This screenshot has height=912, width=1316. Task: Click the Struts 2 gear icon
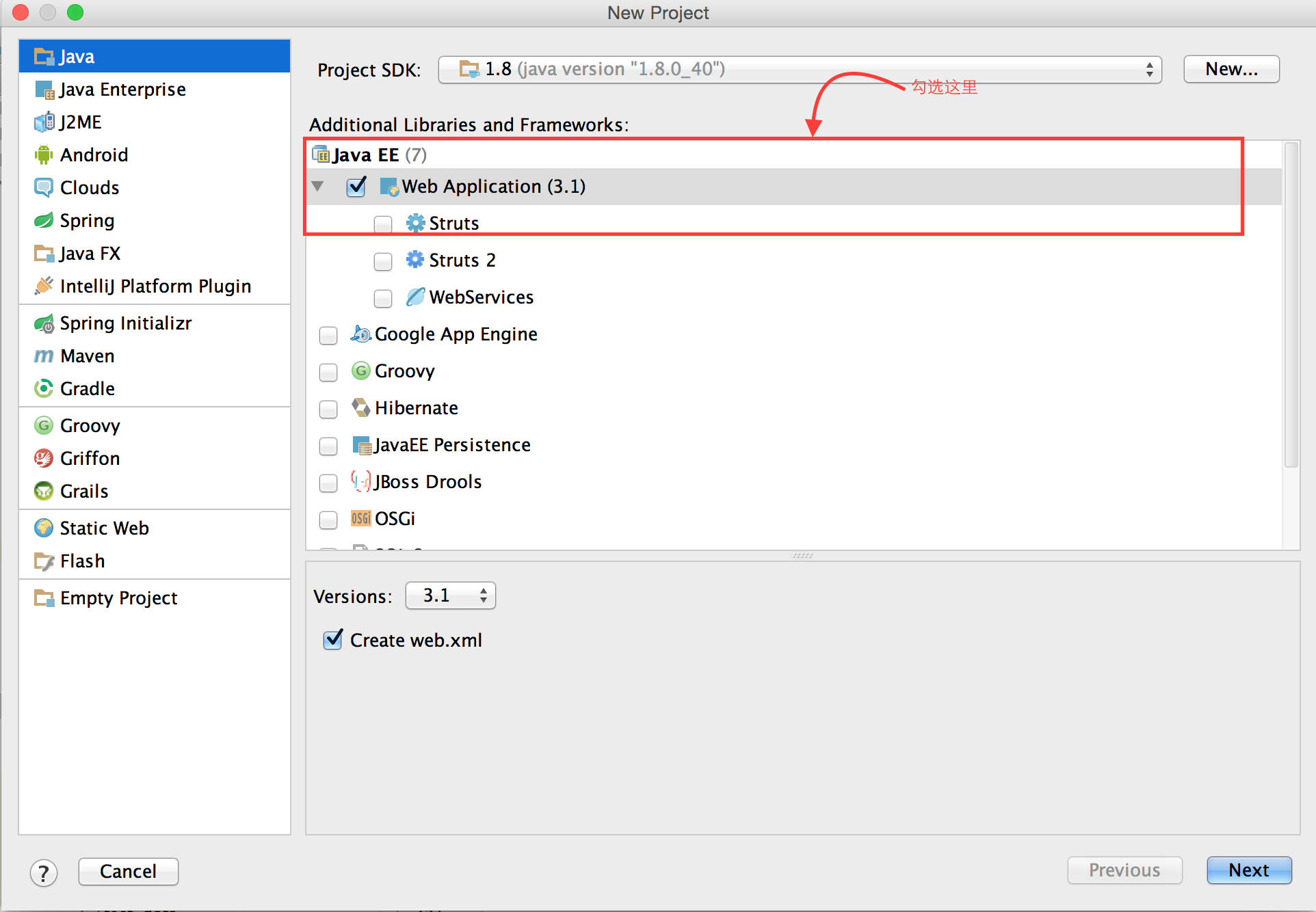[415, 260]
